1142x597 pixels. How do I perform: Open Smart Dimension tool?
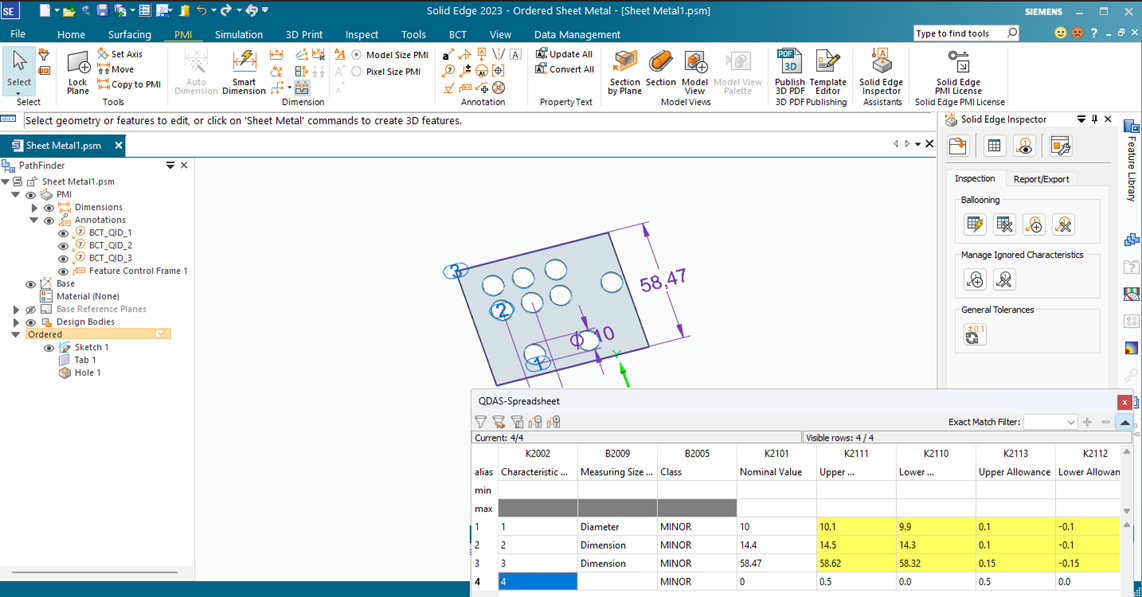244,72
